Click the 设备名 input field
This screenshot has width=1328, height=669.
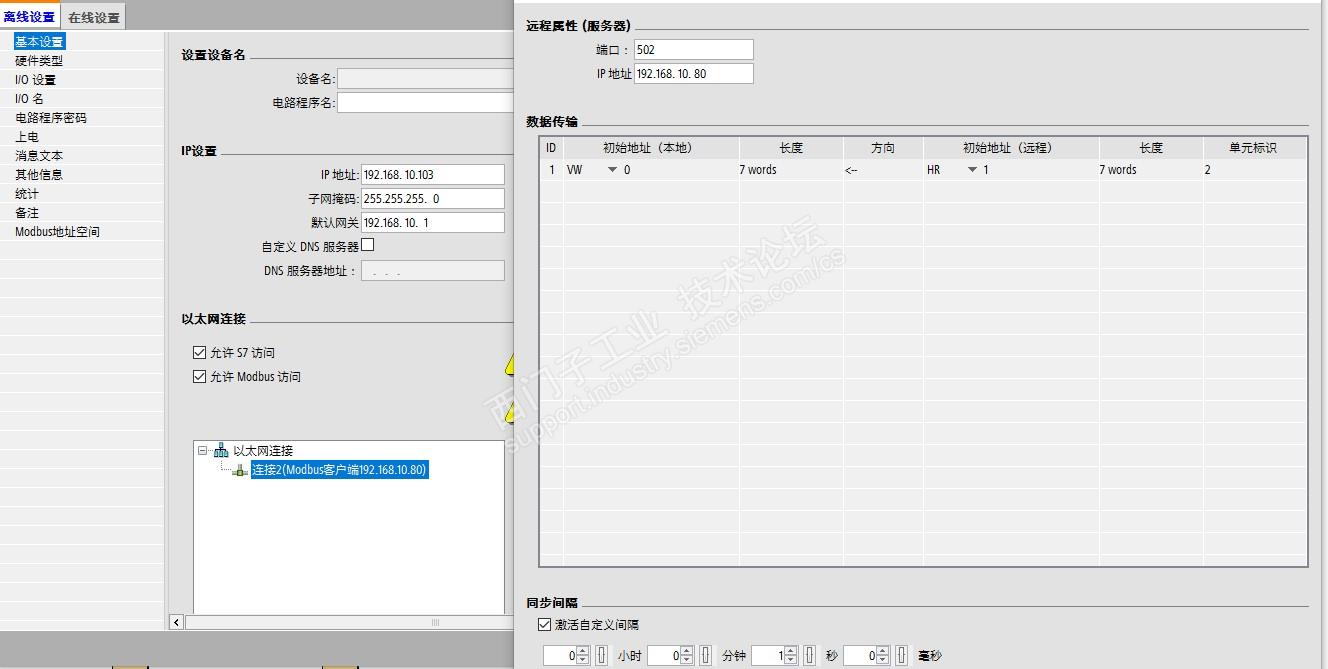[x=425, y=79]
